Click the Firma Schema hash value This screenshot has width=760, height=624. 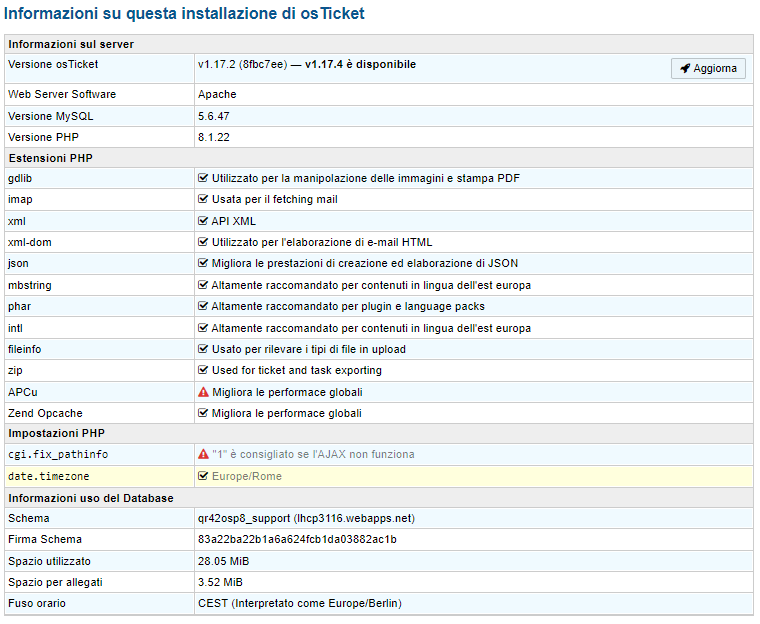[297, 540]
